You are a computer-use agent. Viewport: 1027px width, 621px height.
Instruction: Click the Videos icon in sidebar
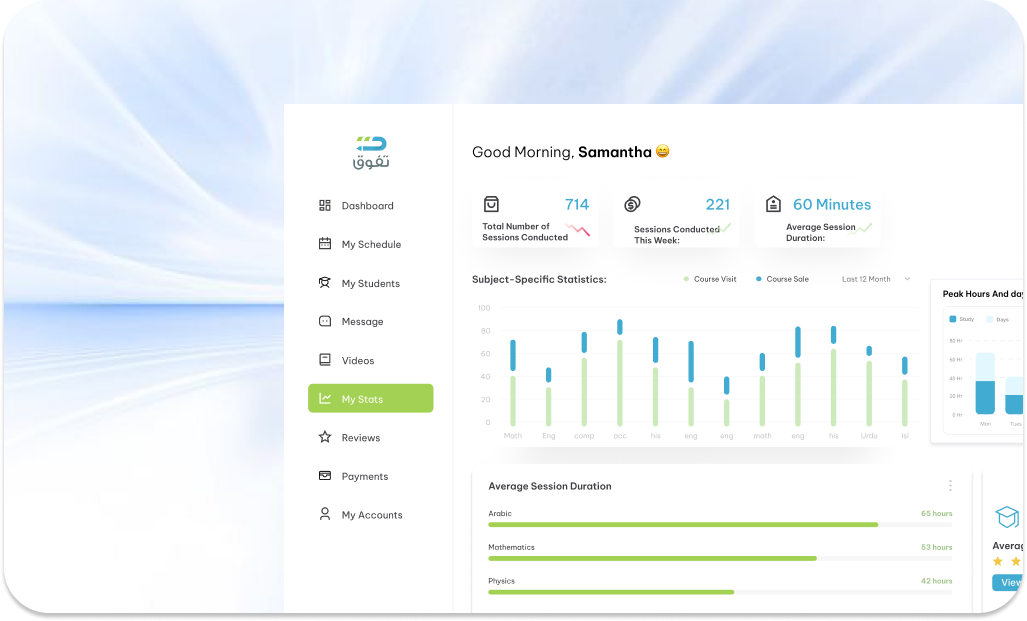click(x=325, y=360)
